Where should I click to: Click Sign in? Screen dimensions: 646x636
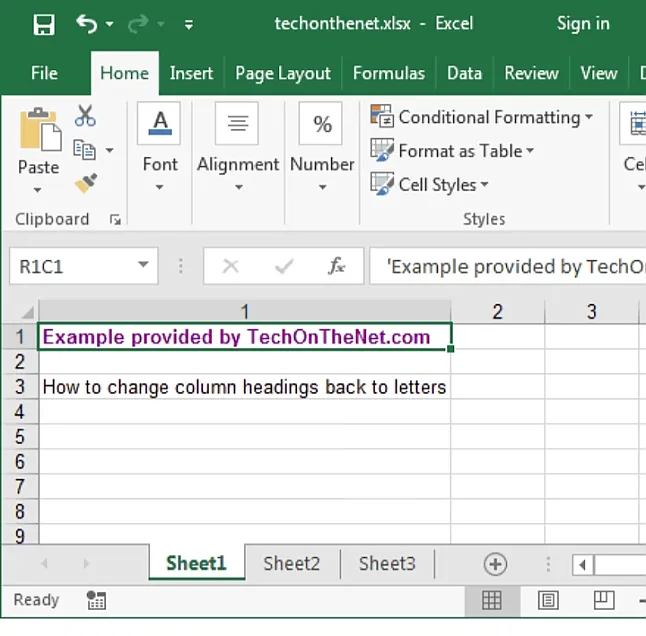[x=583, y=23]
